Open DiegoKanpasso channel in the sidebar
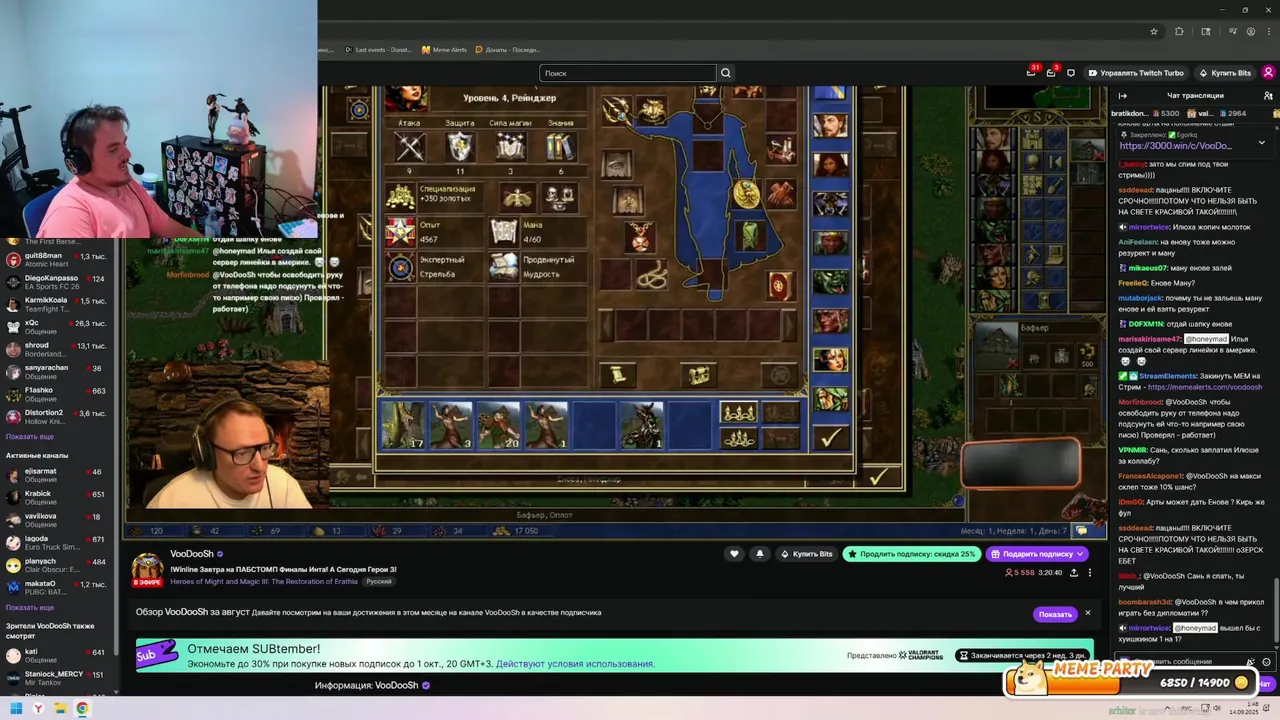Screen dimensions: 1280x720 pos(59,282)
